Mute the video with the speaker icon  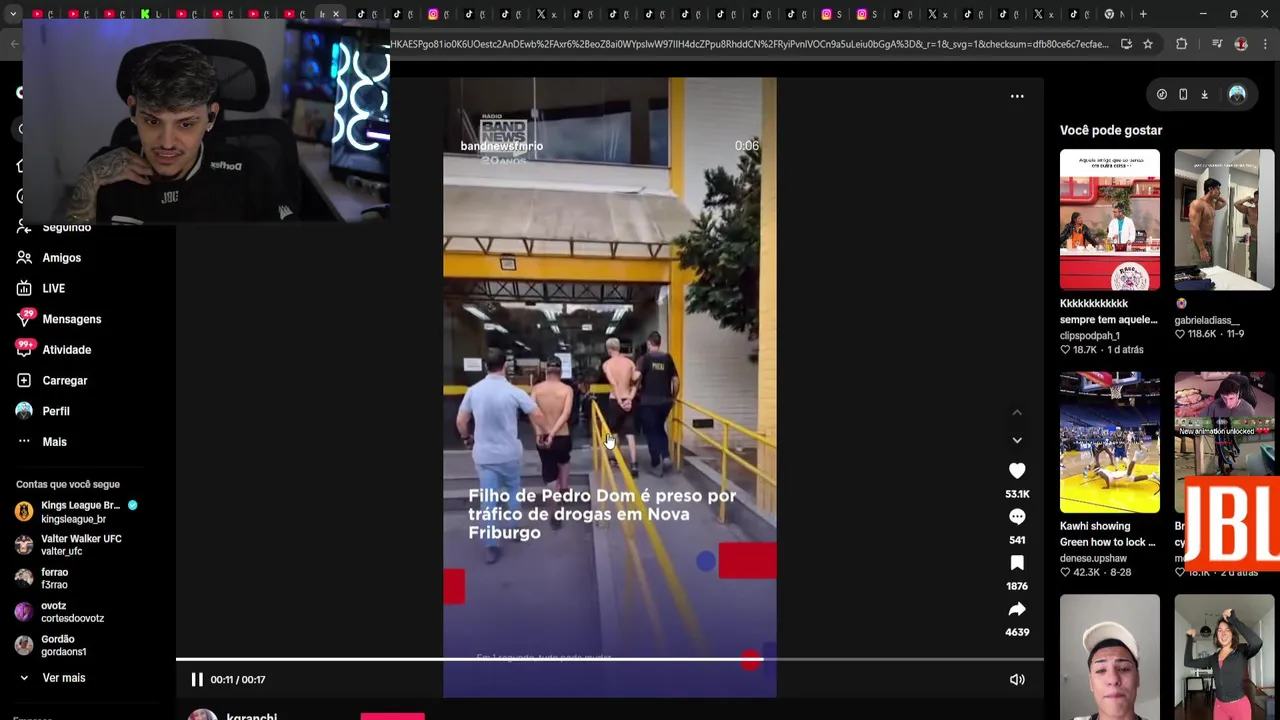(1017, 680)
